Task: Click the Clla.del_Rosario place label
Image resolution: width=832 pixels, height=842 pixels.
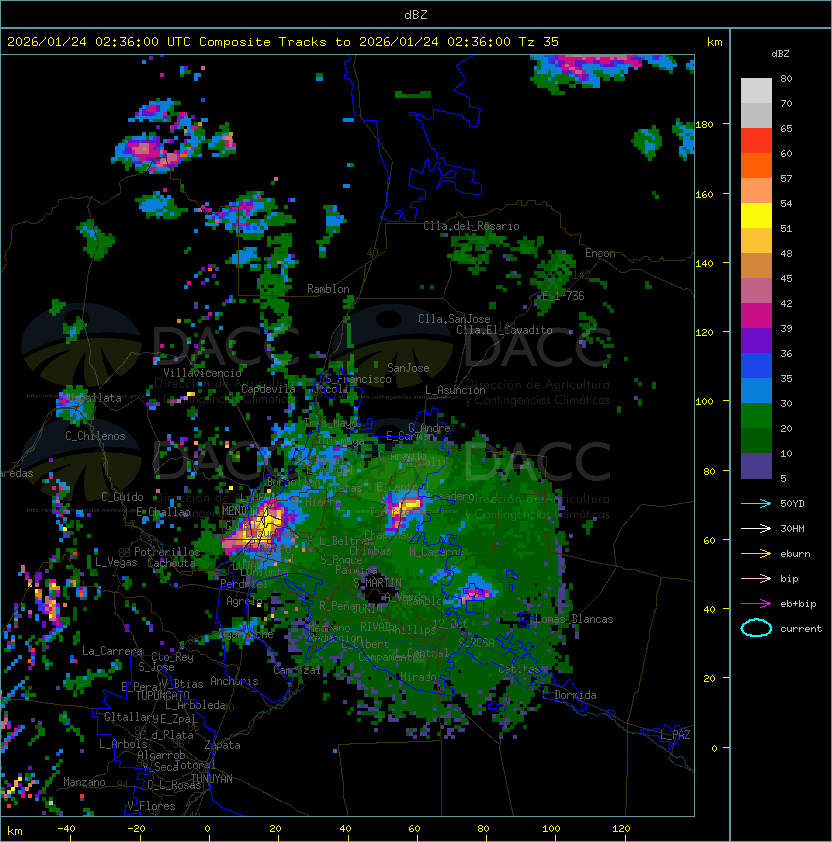Action: [x=471, y=226]
